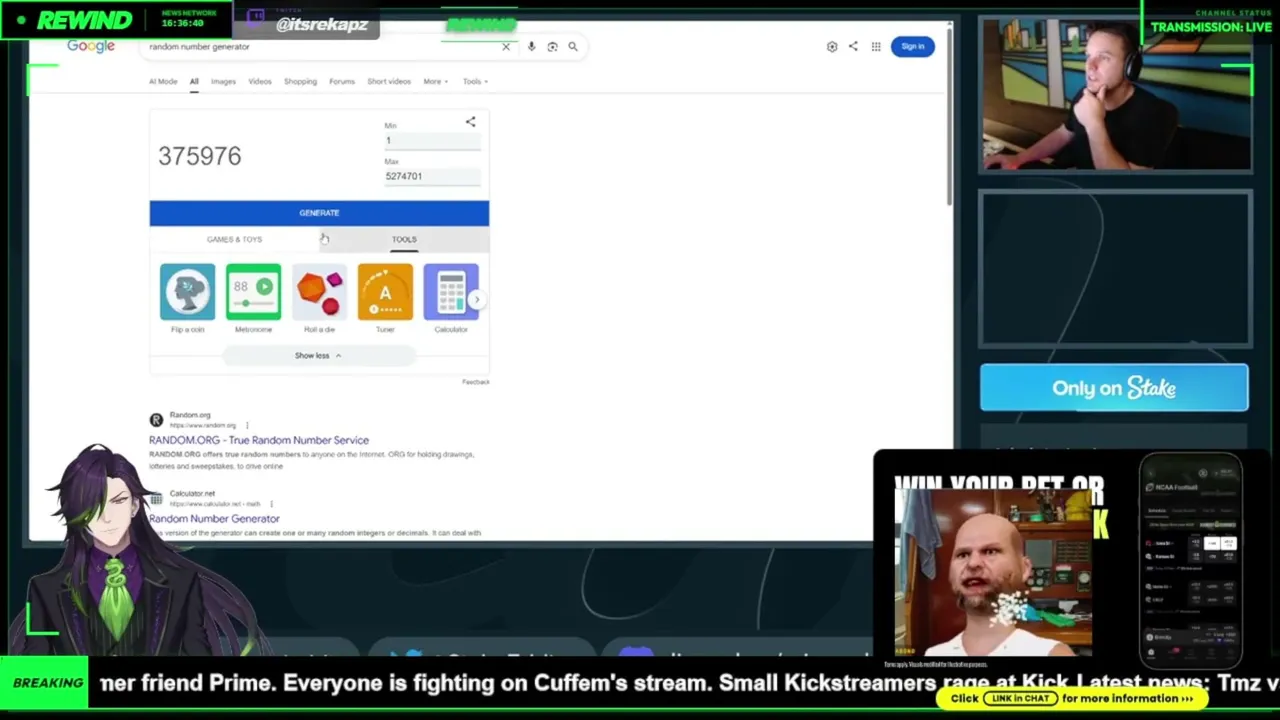Click the share icon beside the settings gear
Image resolution: width=1280 pixels, height=720 pixels.
coord(853,46)
